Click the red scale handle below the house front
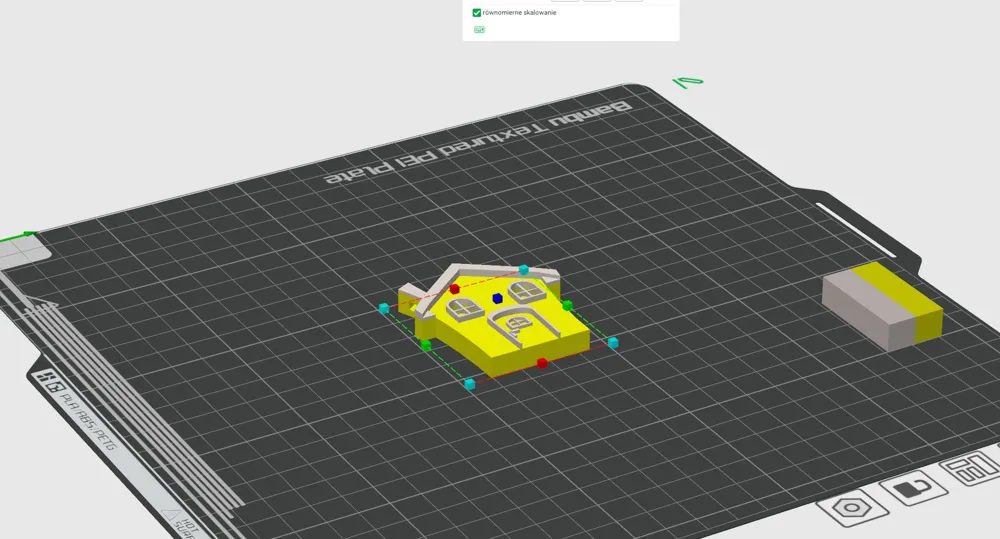Image resolution: width=1000 pixels, height=539 pixels. click(542, 363)
